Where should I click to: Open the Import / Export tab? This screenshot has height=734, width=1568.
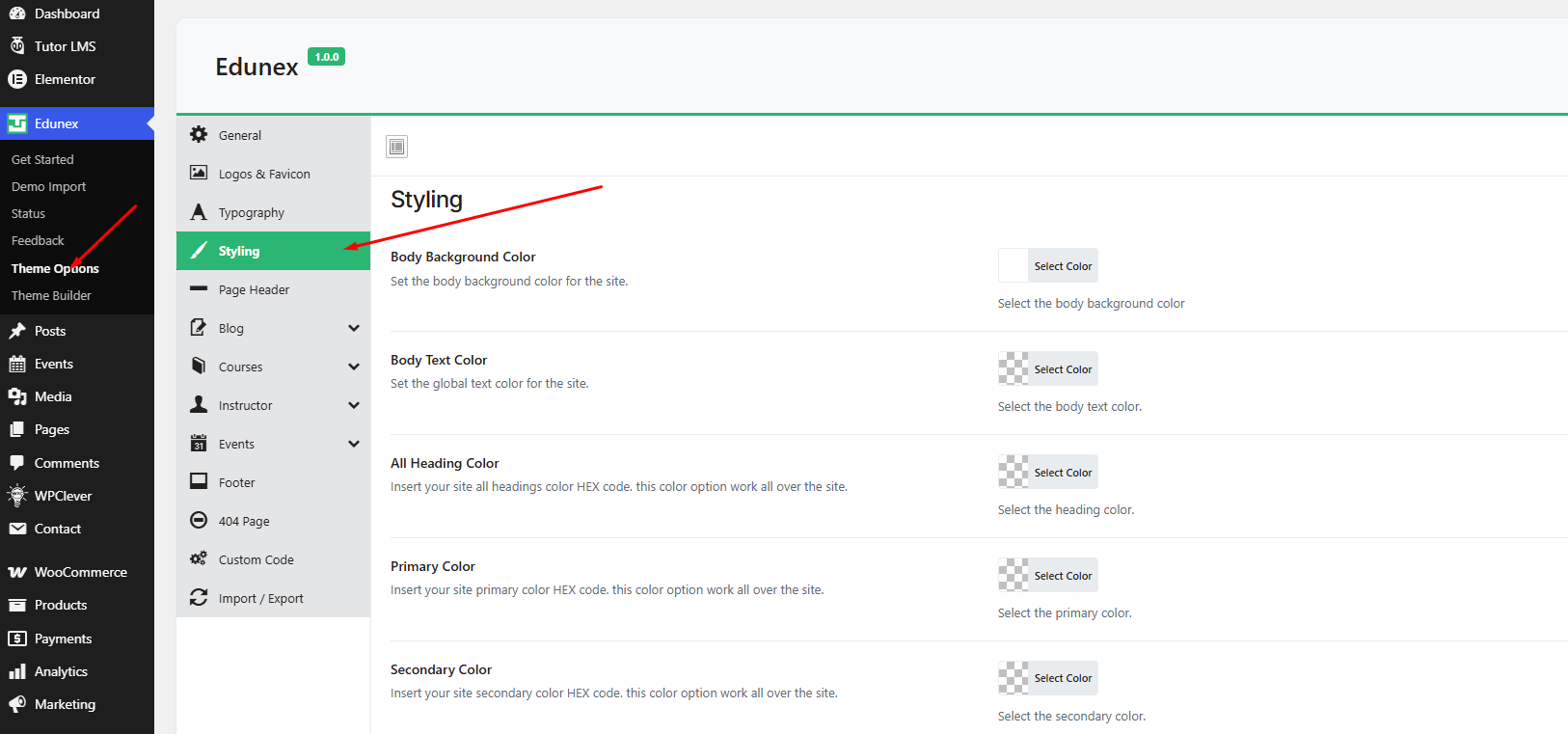click(x=274, y=598)
